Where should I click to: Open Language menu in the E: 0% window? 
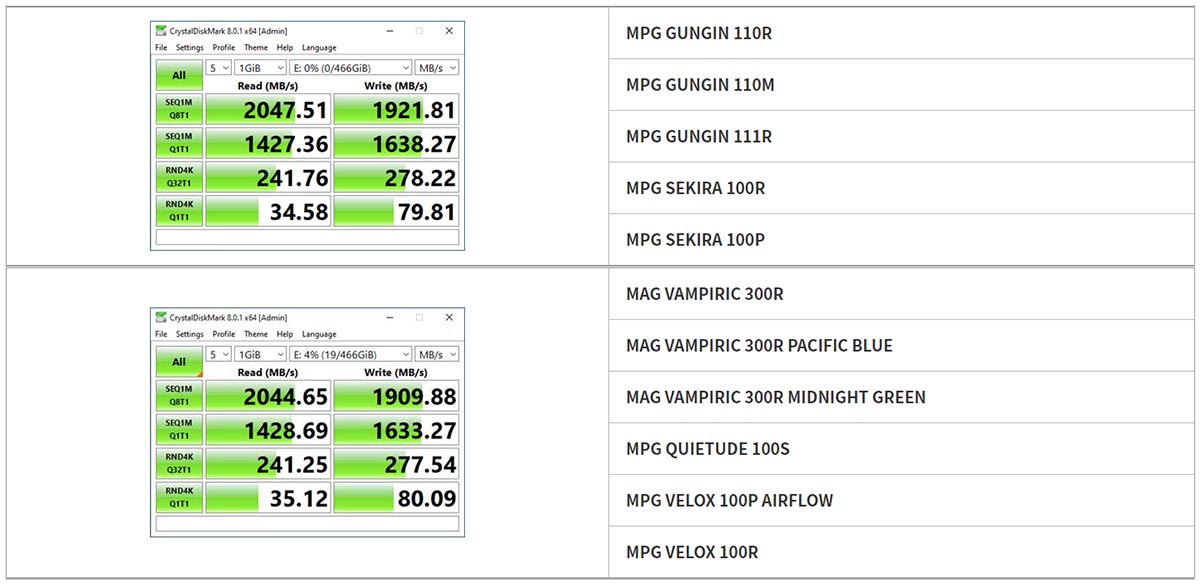[x=319, y=47]
